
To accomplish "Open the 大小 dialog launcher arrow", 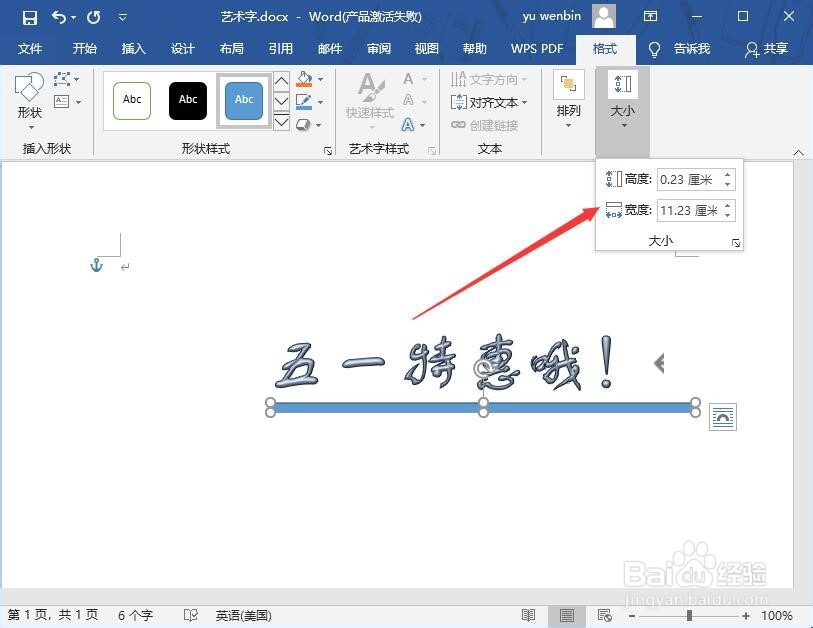I will [735, 243].
